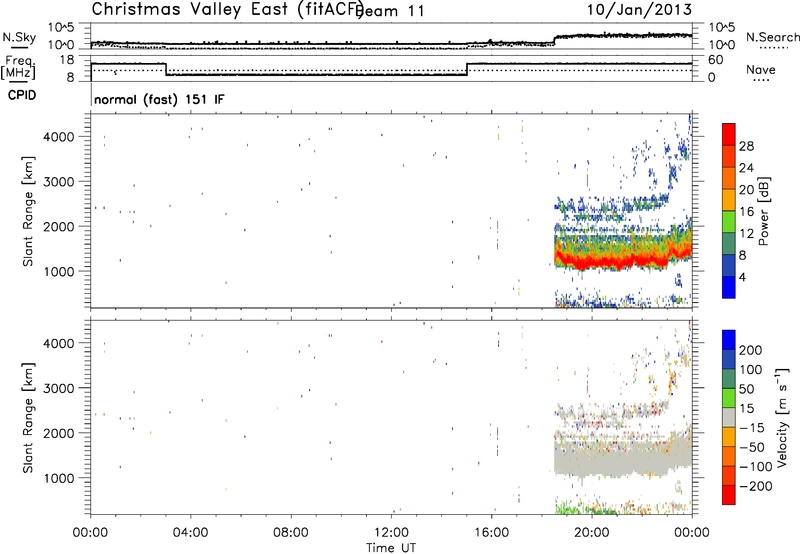Click the '04:00' time axis tick label
This screenshot has height=554, width=800.
click(x=190, y=533)
